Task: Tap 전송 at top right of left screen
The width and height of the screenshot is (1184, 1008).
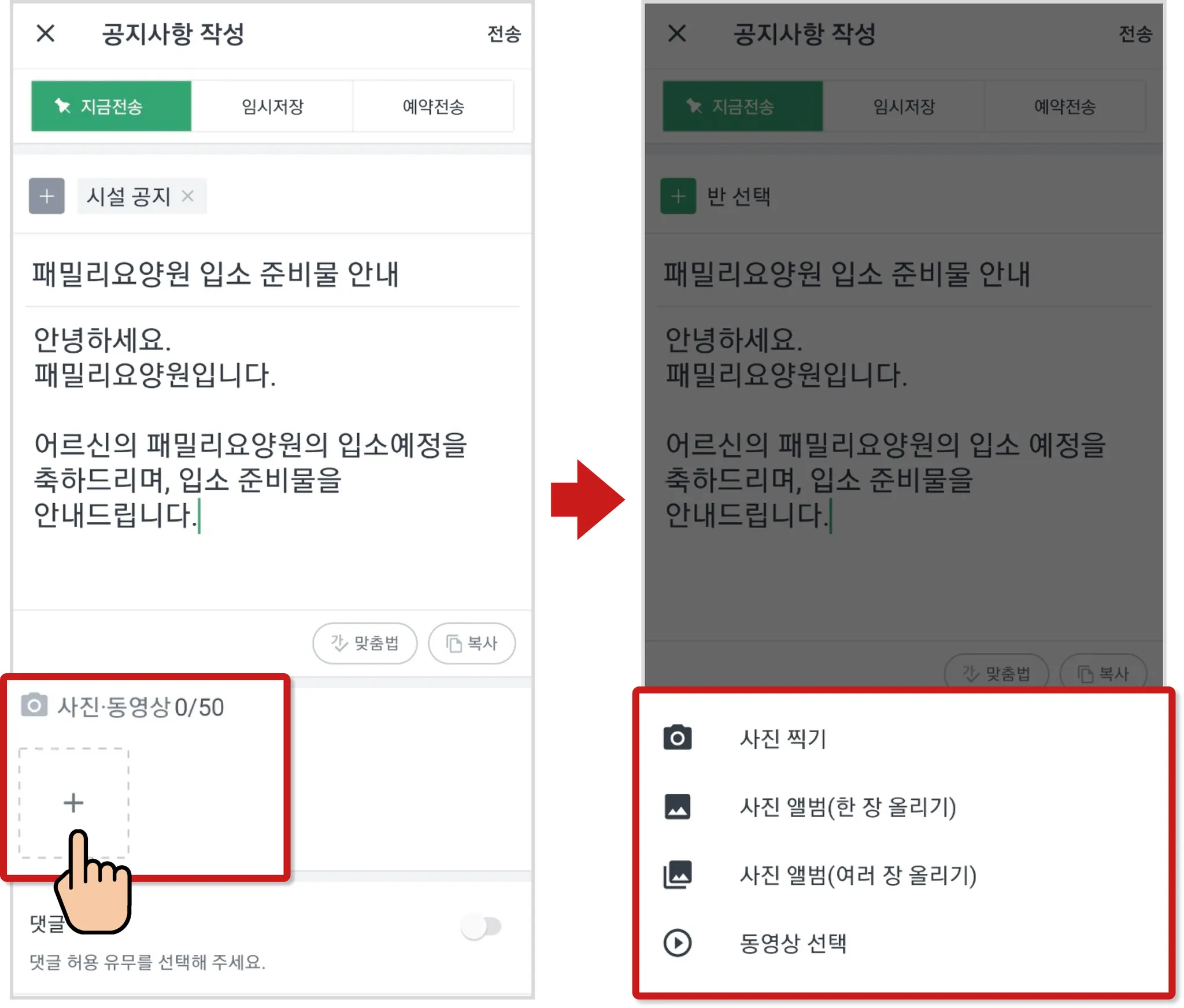Action: [504, 34]
